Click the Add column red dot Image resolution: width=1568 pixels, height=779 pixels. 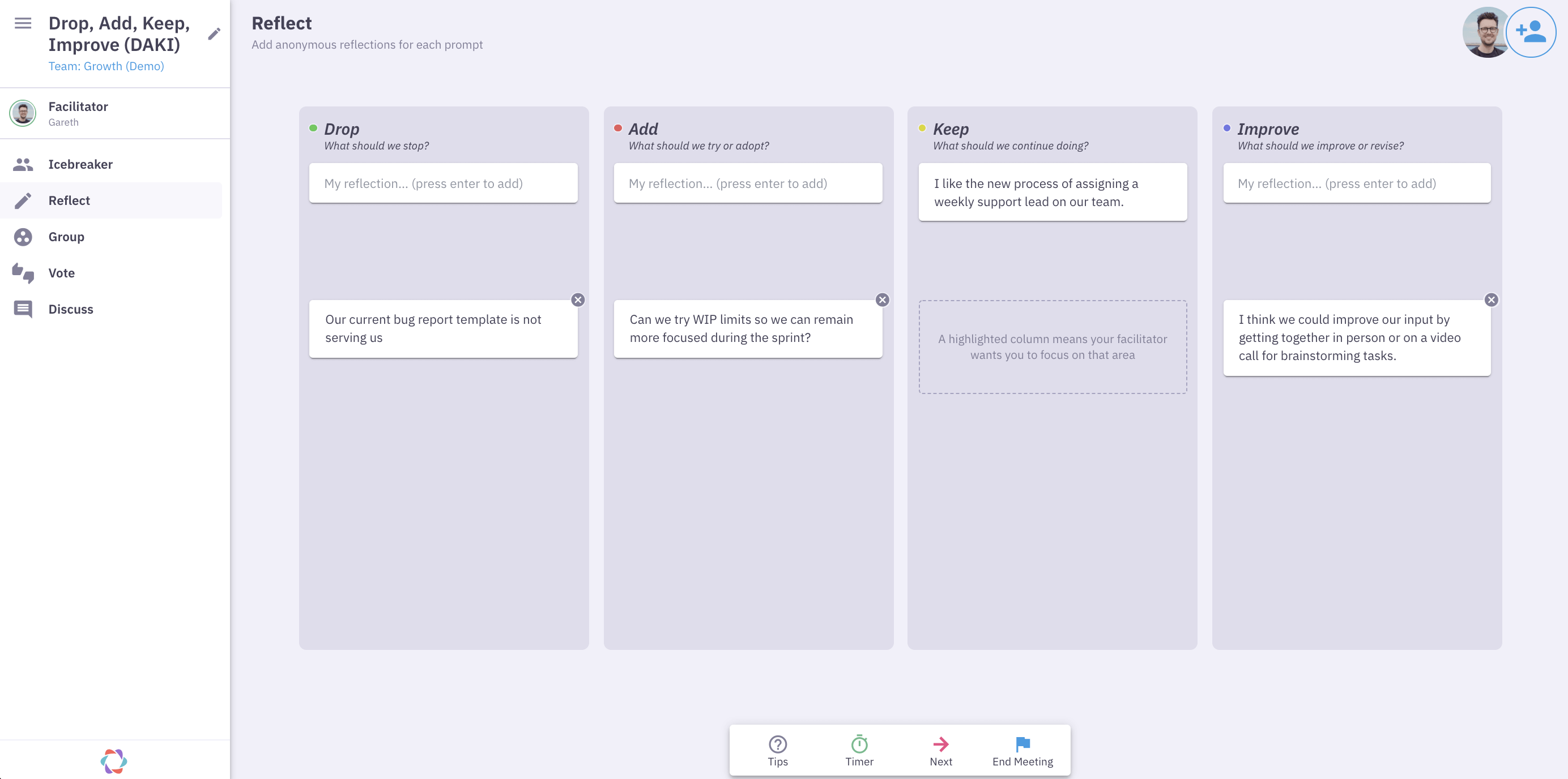[618, 129]
